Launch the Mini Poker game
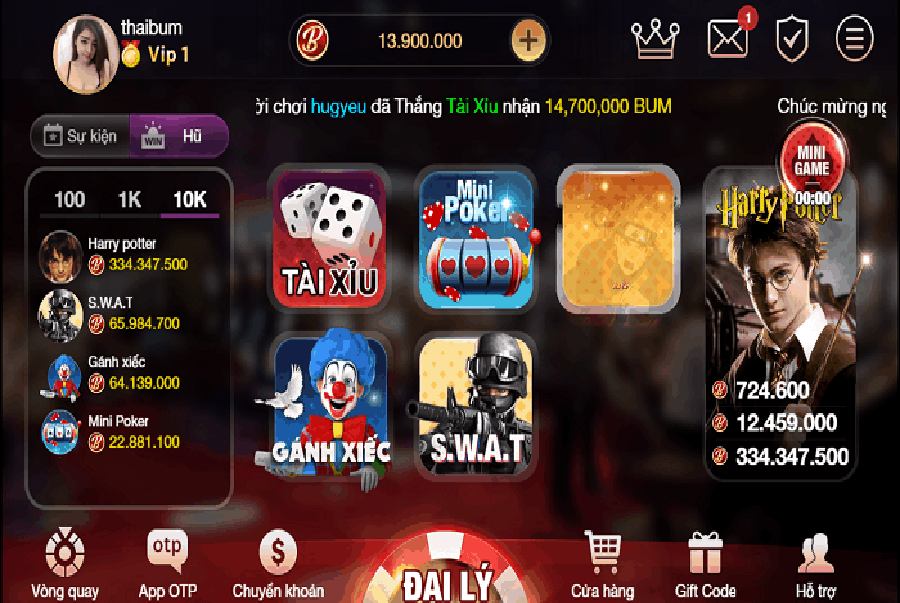 (476, 239)
